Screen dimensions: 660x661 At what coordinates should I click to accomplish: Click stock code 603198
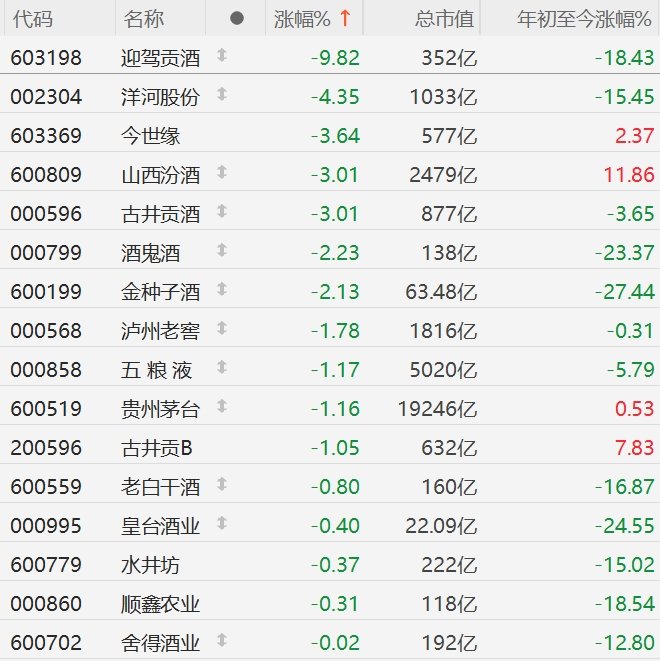[46, 58]
